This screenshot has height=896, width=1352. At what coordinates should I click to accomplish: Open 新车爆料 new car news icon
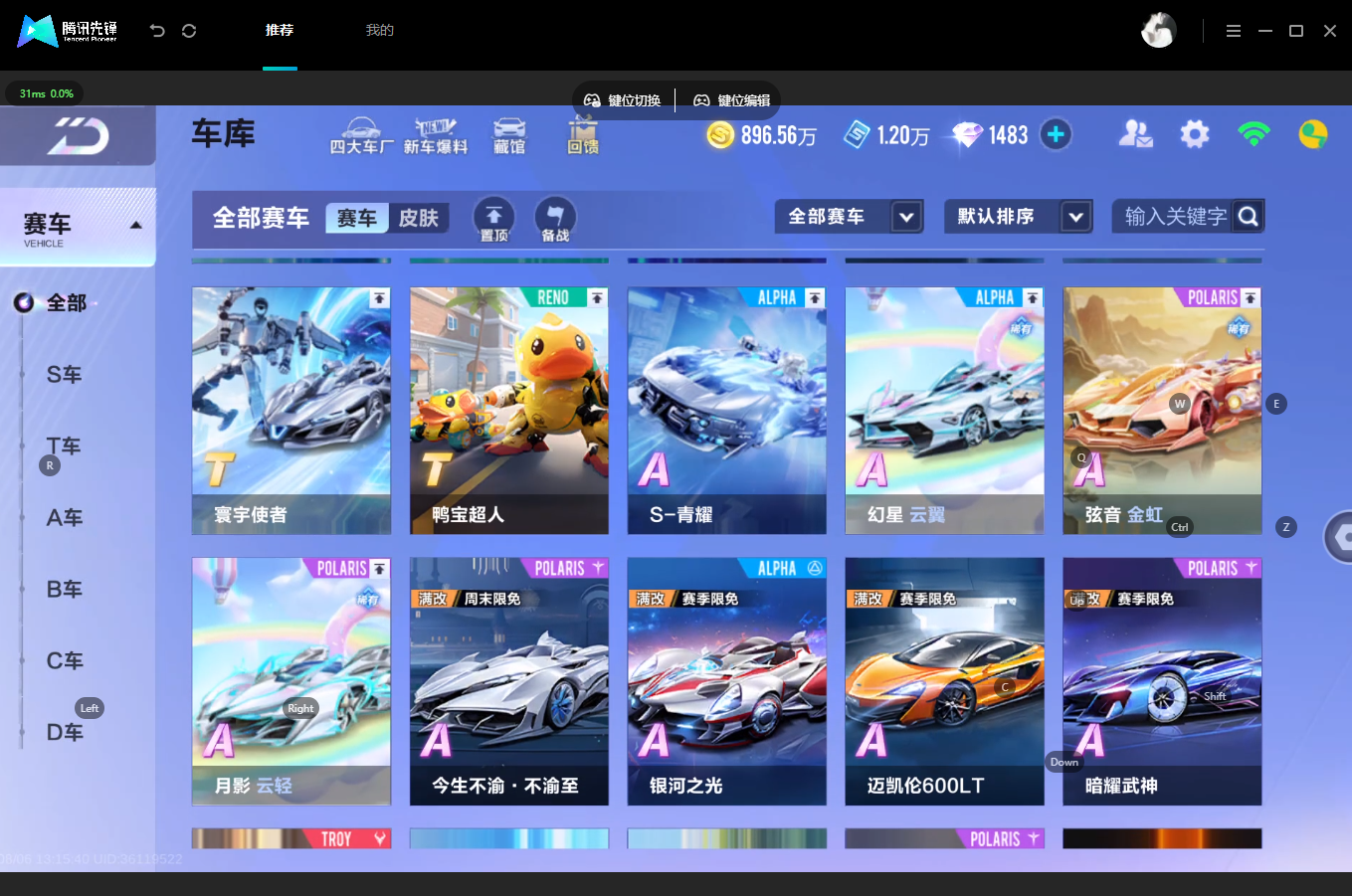(x=436, y=136)
